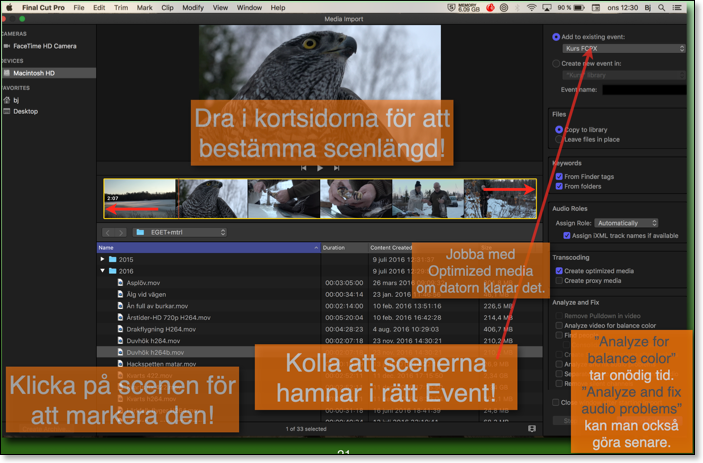
Task: Open the EGET+mtrl folder path dropdown
Action: click(180, 232)
